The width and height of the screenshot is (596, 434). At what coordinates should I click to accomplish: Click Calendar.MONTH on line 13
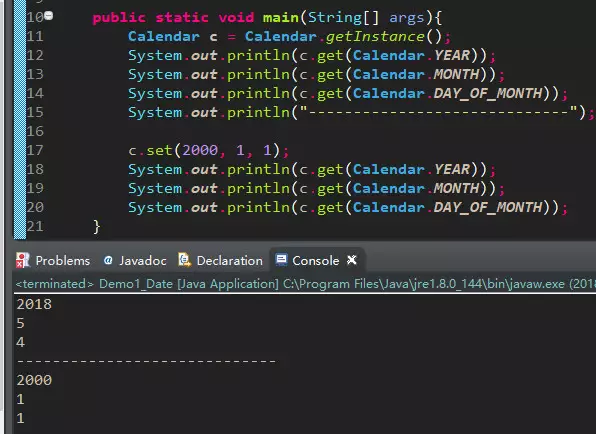pos(416,74)
